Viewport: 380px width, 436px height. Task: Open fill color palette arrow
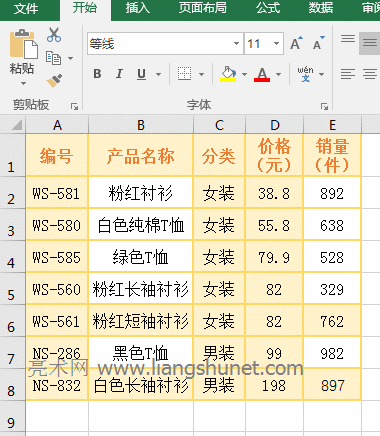point(244,74)
